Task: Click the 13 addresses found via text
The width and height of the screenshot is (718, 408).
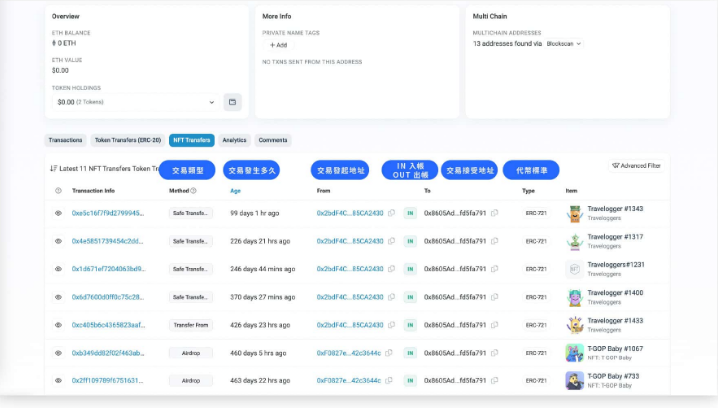Action: 507,44
